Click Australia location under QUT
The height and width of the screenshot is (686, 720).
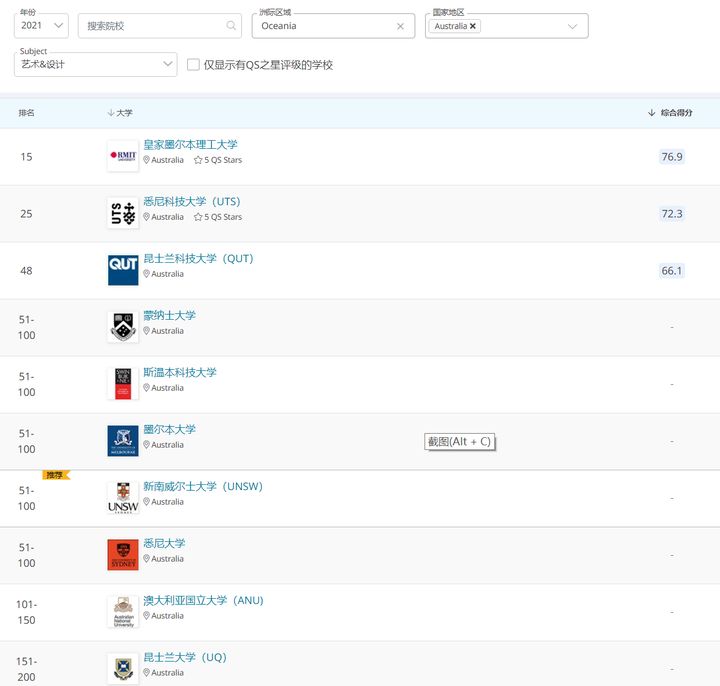click(x=163, y=274)
